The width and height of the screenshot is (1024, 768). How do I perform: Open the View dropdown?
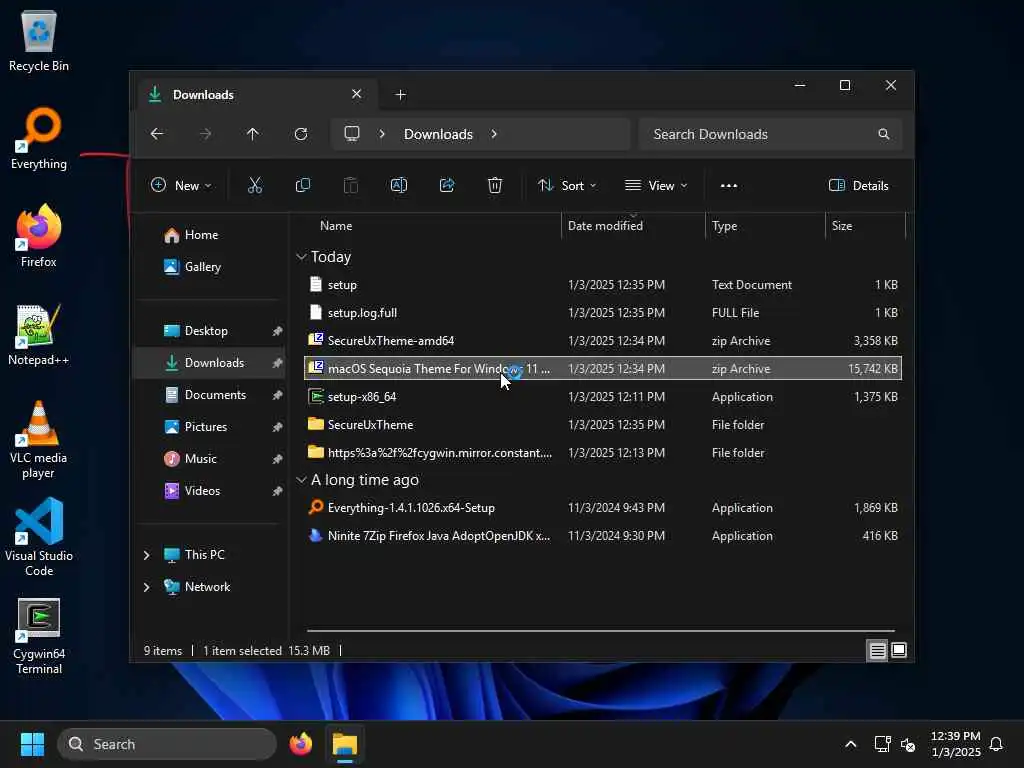pyautogui.click(x=656, y=185)
